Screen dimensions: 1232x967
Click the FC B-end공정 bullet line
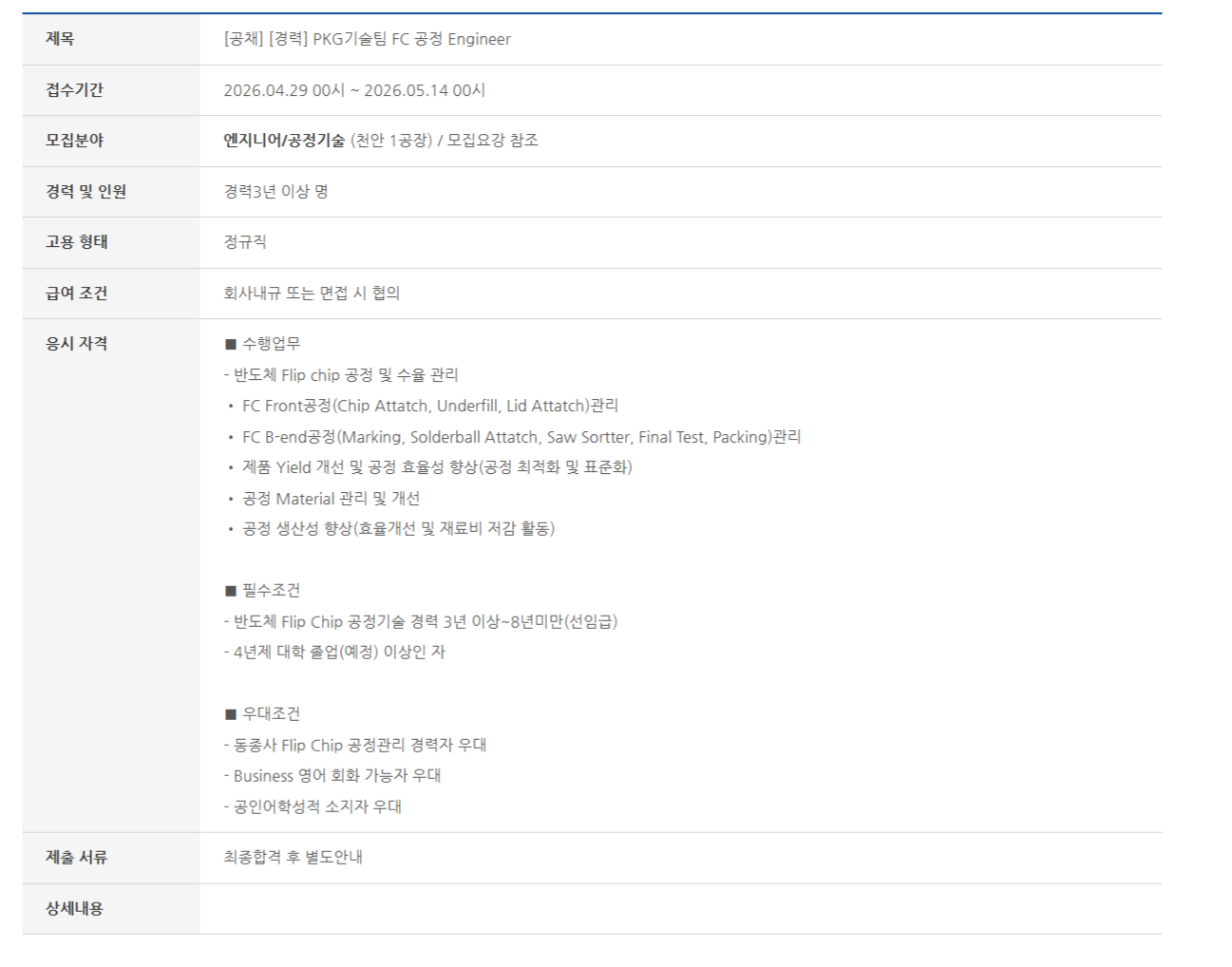pyautogui.click(x=521, y=437)
